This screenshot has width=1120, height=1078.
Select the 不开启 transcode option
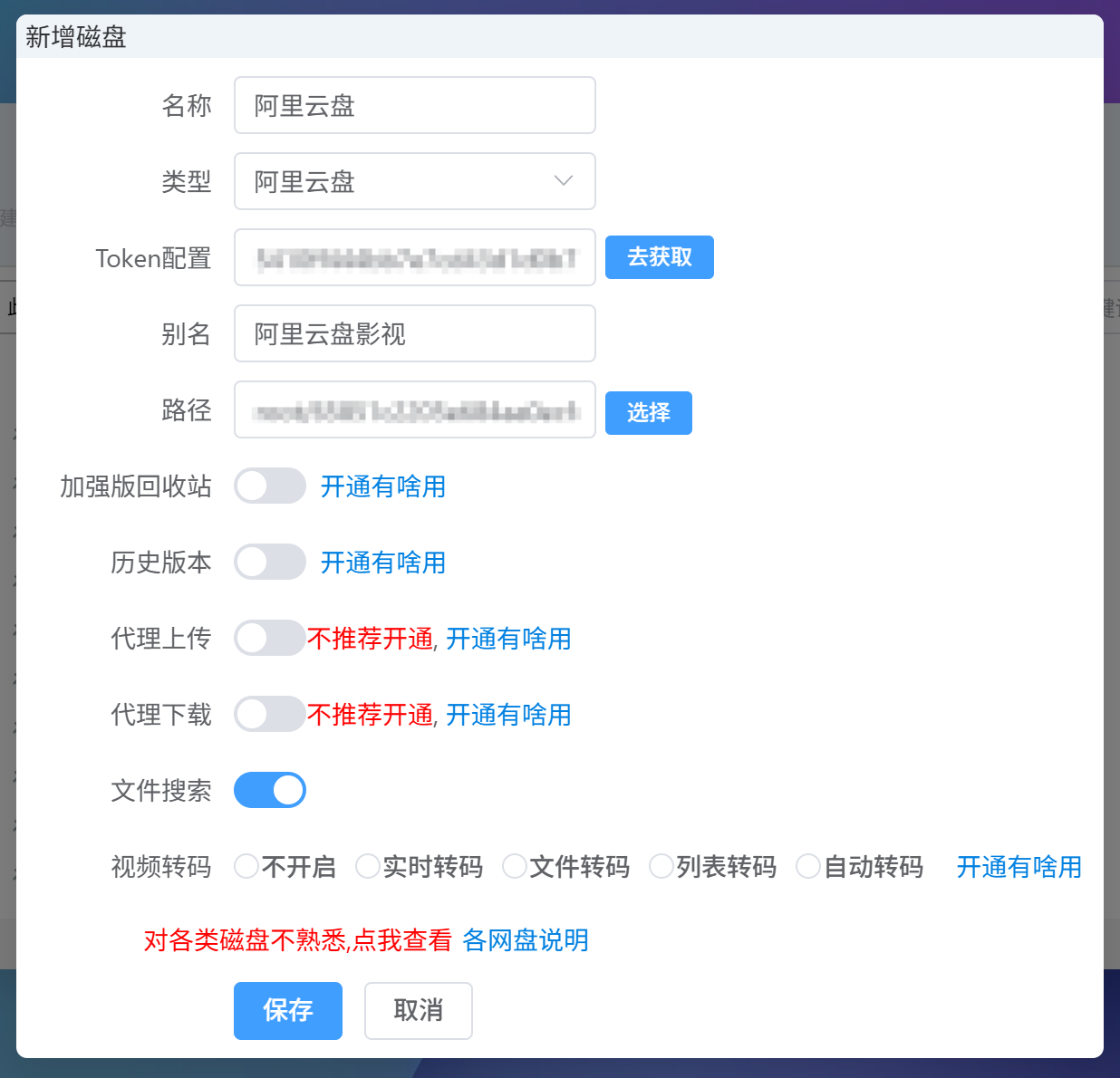point(246,866)
